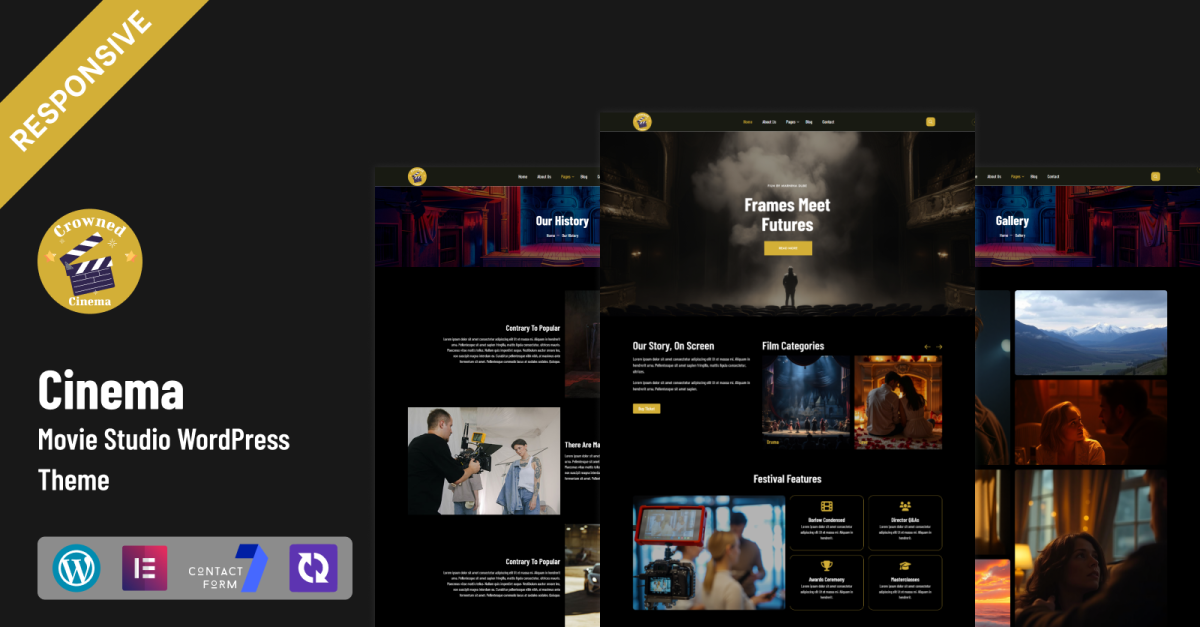Screen dimensions: 1200x627
Task: Click the Contact Form 7 icon
Action: click(x=228, y=568)
